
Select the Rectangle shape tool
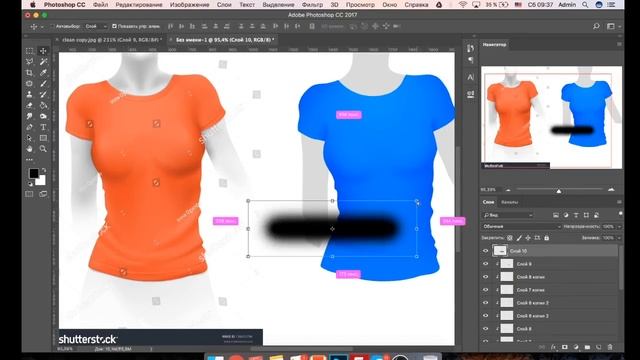(x=43, y=138)
